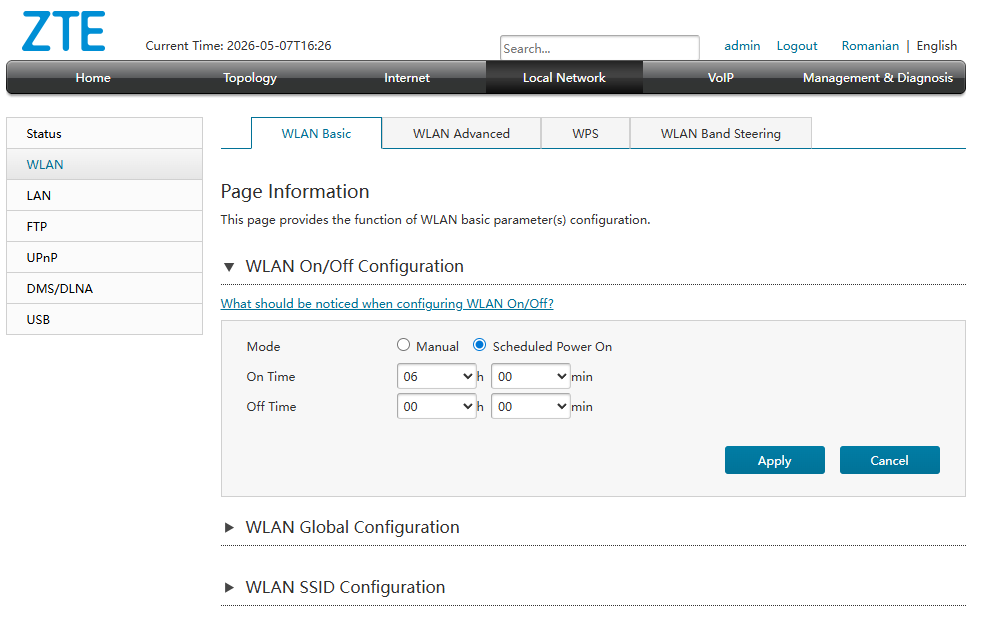Open the On Time minute dropdown
Viewport: 982px width, 617px height.
click(x=530, y=376)
